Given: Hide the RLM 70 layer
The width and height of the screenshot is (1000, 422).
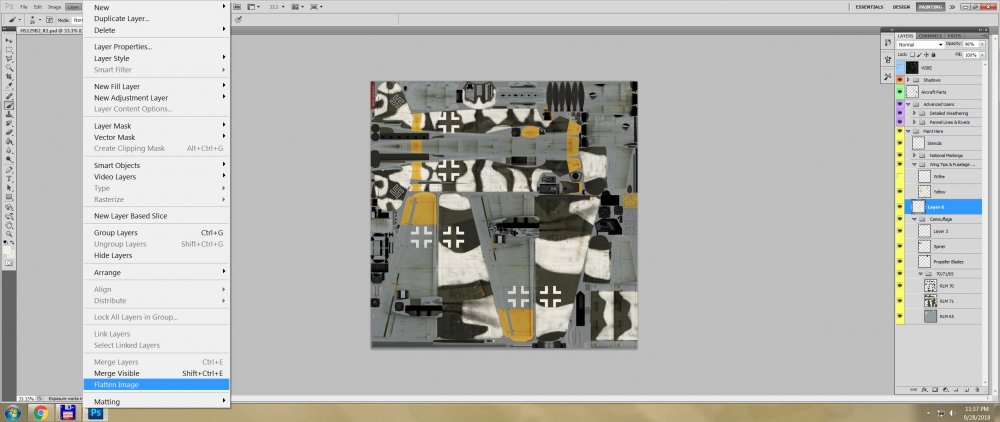Looking at the screenshot, I should pyautogui.click(x=900, y=286).
